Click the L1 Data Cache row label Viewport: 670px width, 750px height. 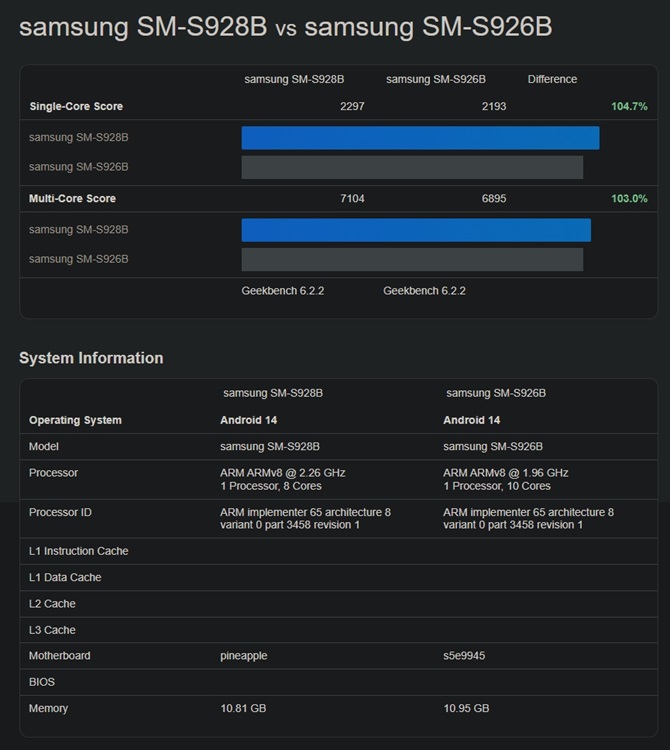[x=65, y=577]
